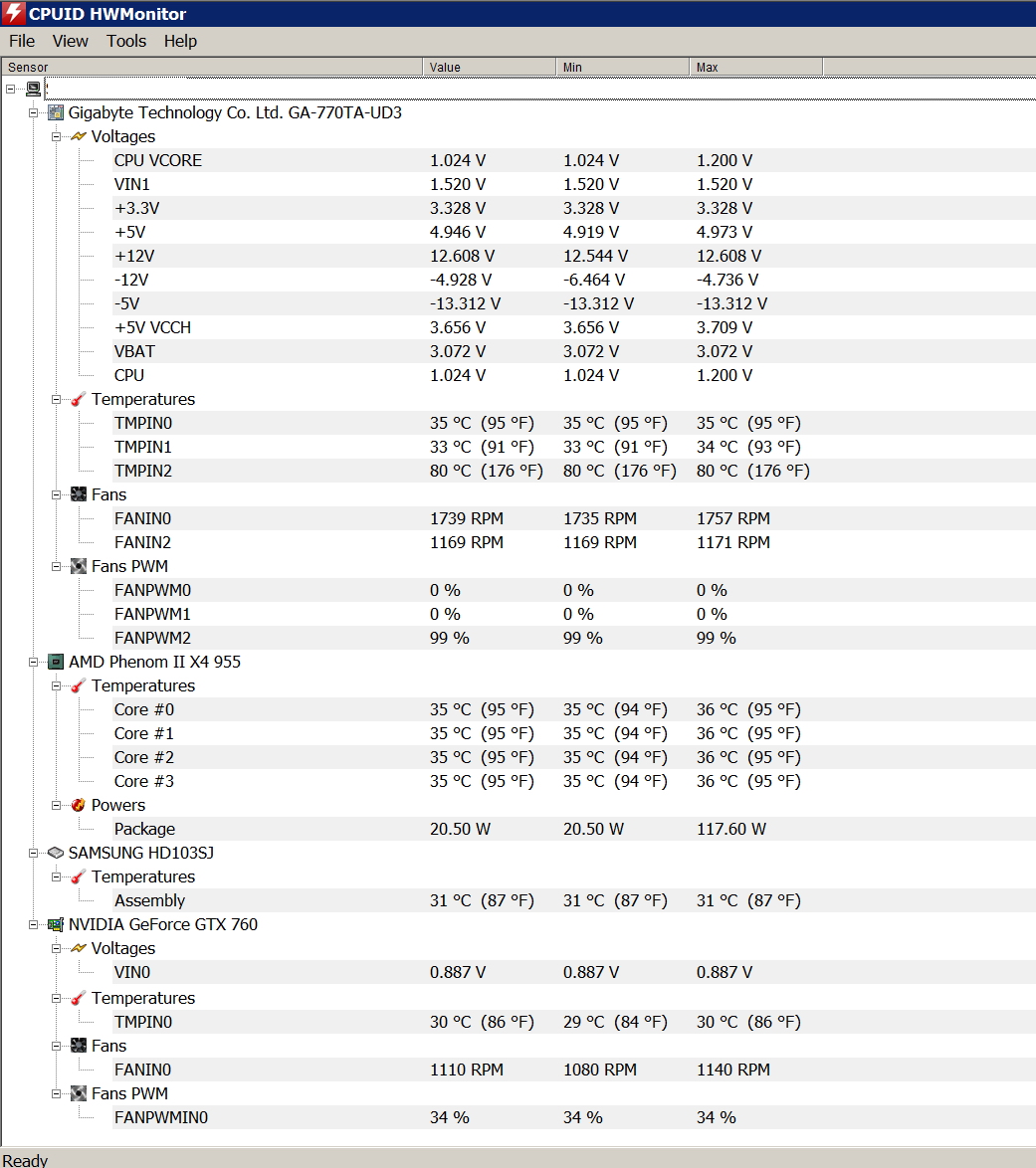This screenshot has height=1168, width=1036.
Task: Select the GTX 760 VIN0 row
Action: [574, 972]
